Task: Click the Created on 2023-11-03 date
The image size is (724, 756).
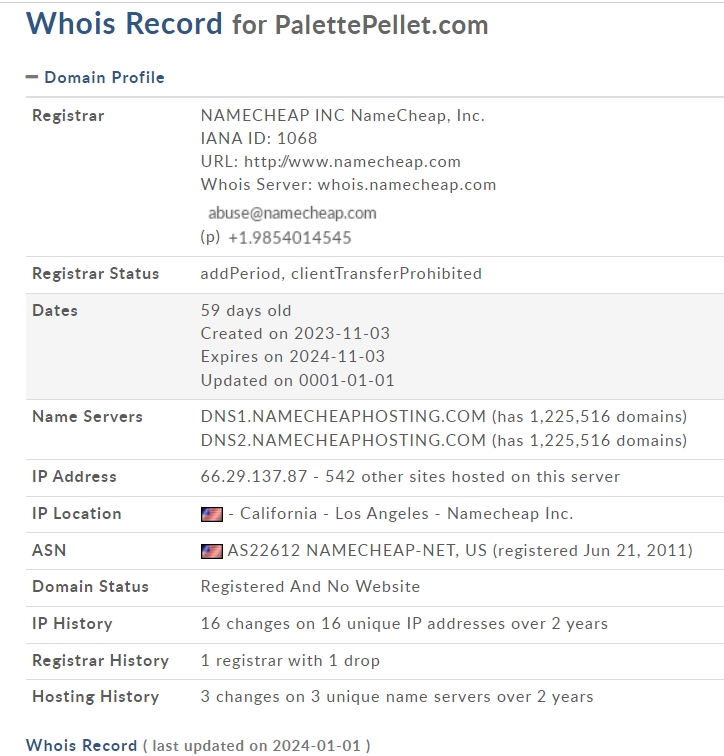Action: click(x=295, y=333)
